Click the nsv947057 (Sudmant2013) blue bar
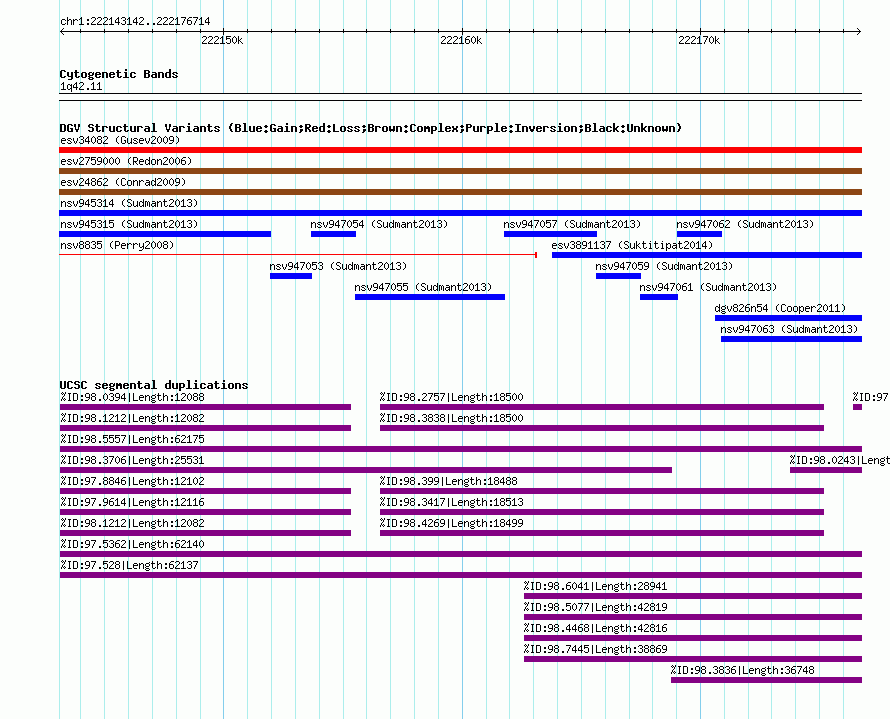This screenshot has height=719, width=890. click(550, 234)
